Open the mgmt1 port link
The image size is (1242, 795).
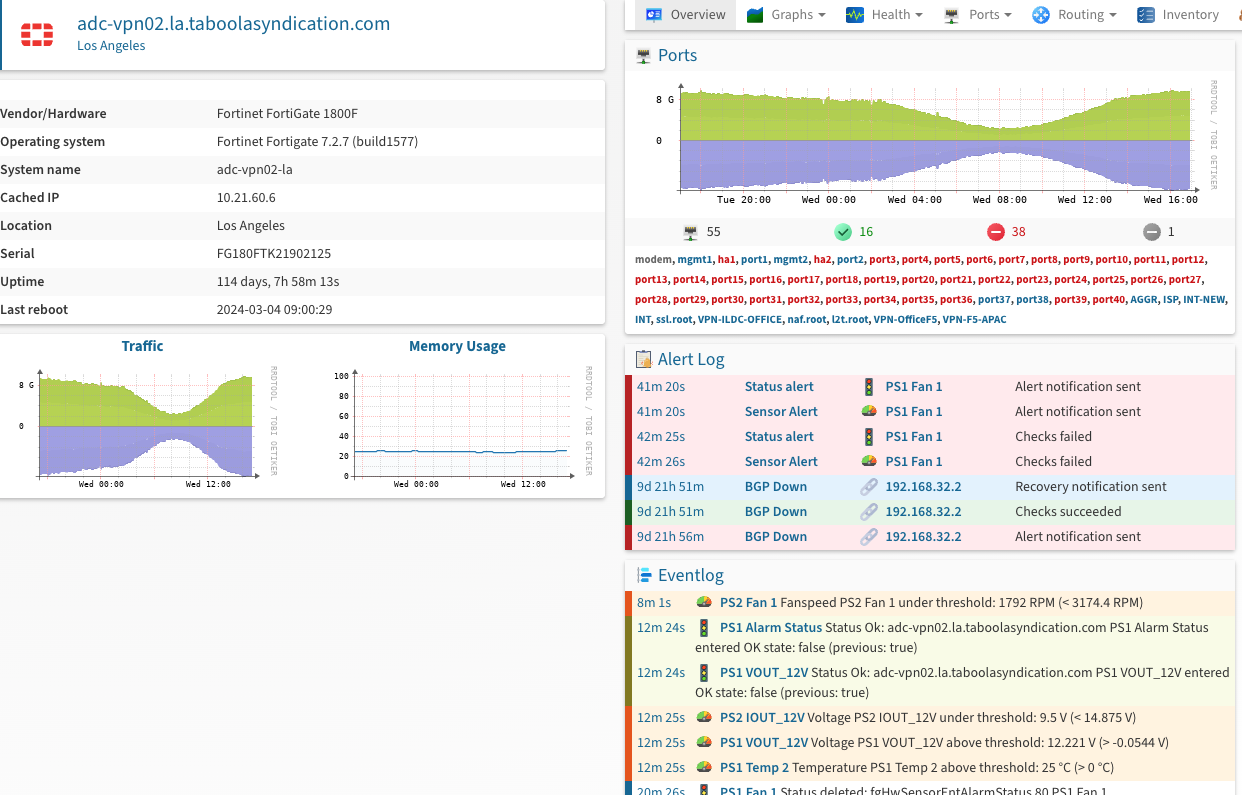coord(695,259)
